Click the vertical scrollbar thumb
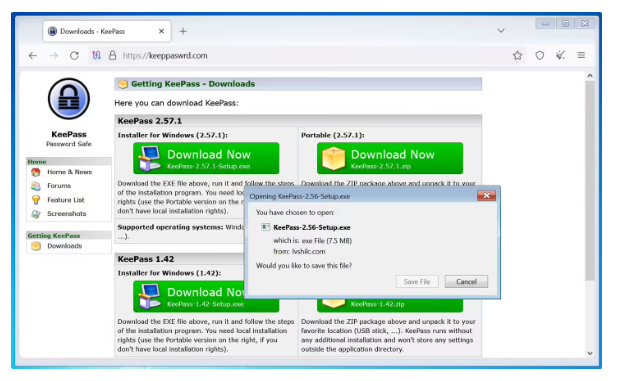Screen dimensions: 619x381 point(590,181)
